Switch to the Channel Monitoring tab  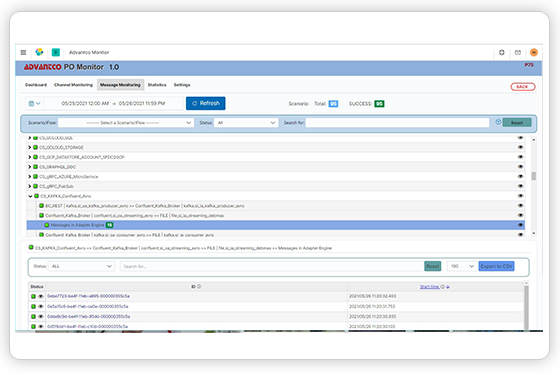(73, 85)
